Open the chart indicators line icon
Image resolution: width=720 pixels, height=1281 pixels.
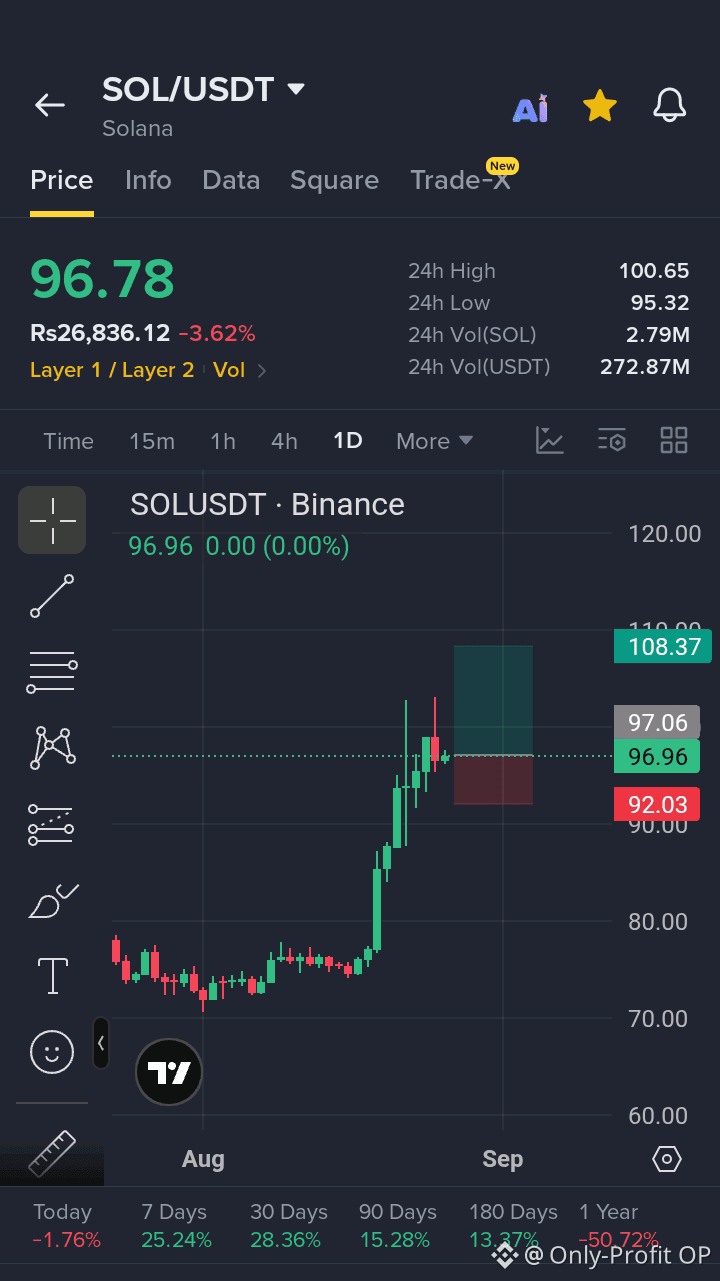tap(550, 440)
